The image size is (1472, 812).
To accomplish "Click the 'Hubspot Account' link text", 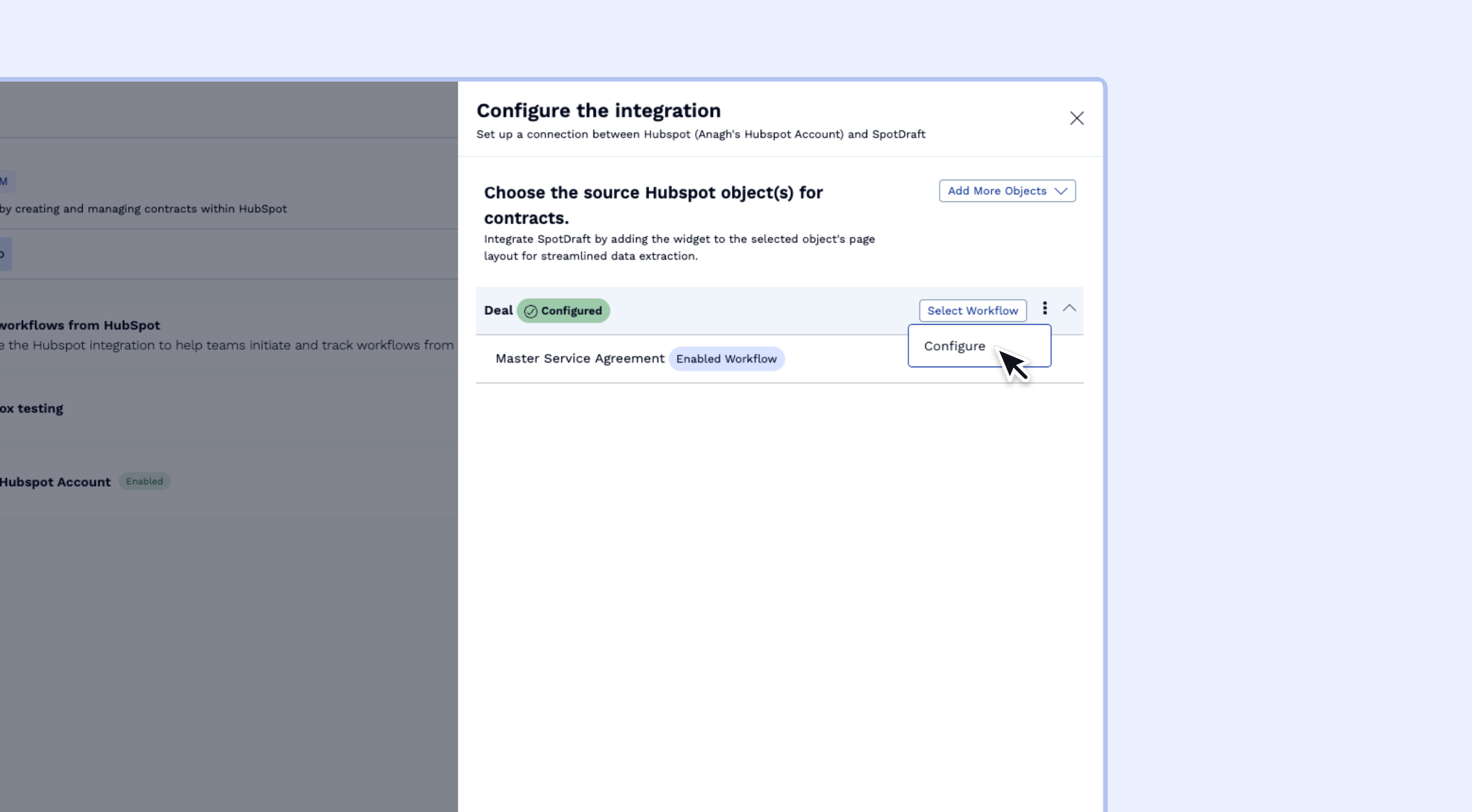I will point(55,482).
